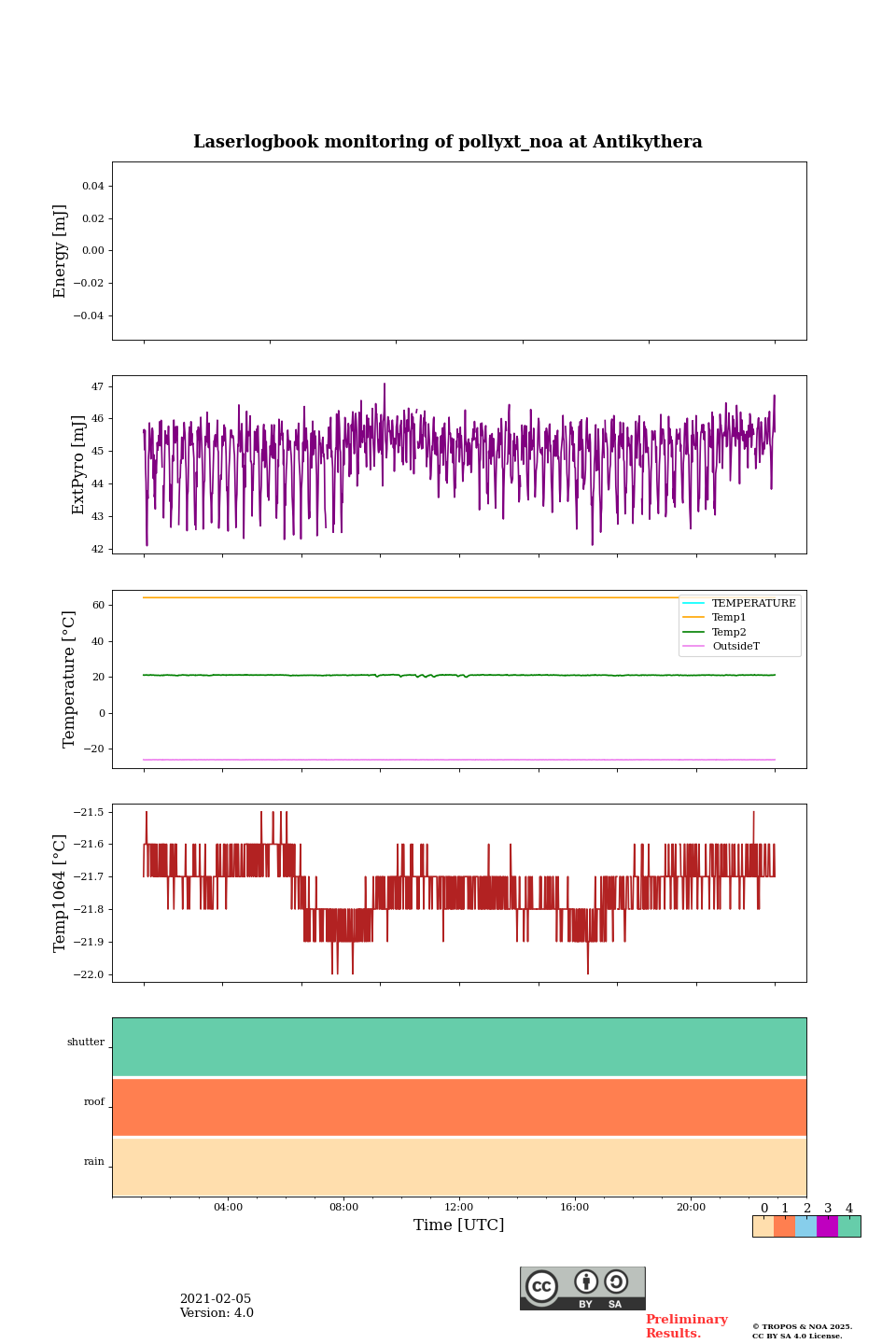Click the © TROPOS & NOA 2025. copyright text
Image resolution: width=896 pixels, height=1344 pixels.
[x=803, y=1326]
